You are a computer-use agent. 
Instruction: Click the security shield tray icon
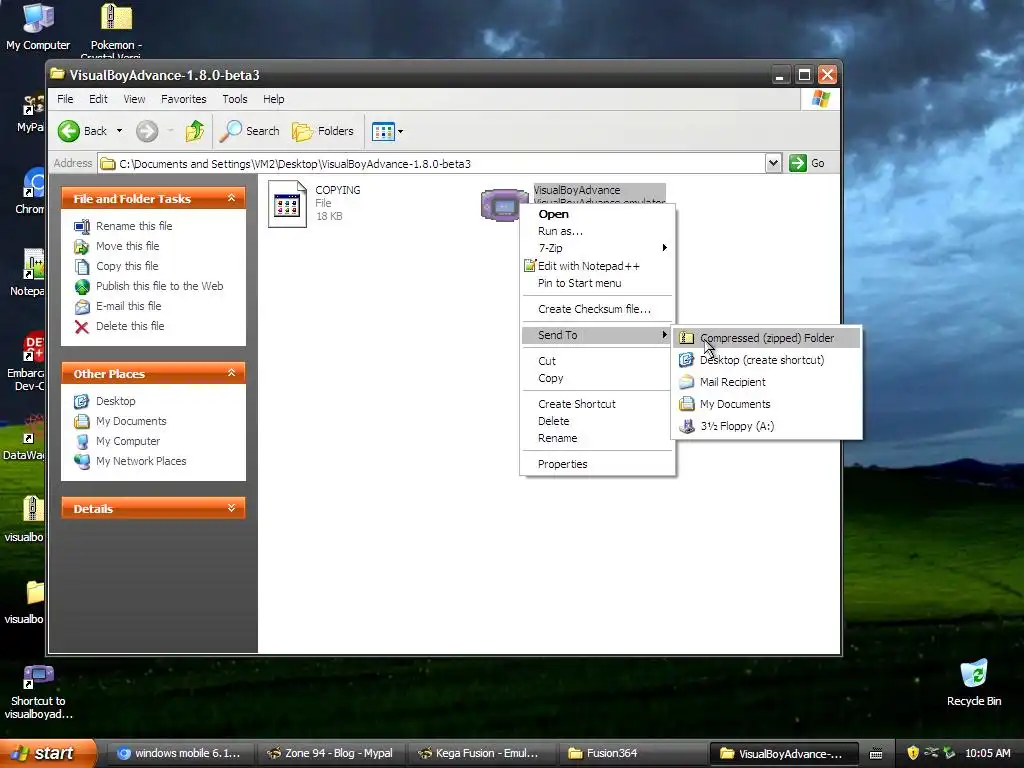(913, 753)
